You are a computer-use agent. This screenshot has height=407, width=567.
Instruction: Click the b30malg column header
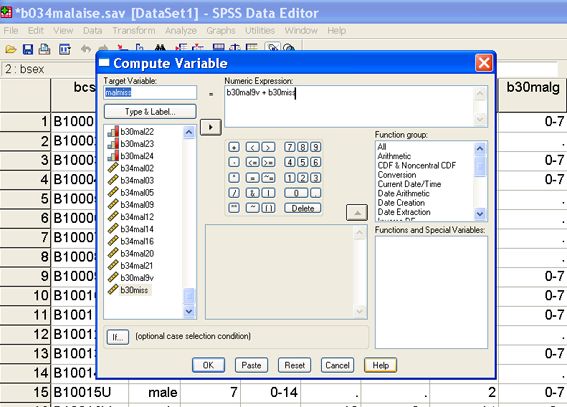(533, 95)
